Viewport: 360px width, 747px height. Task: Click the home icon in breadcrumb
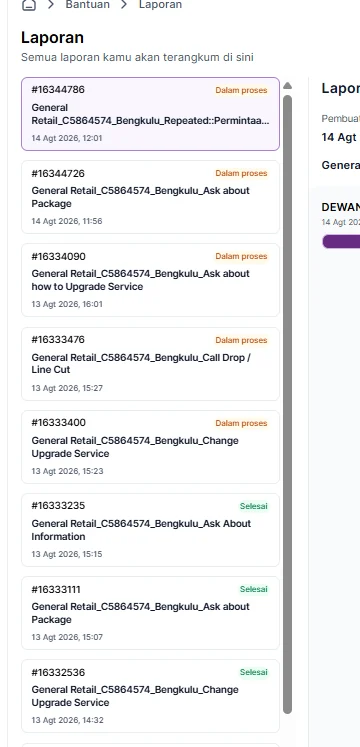click(x=29, y=5)
